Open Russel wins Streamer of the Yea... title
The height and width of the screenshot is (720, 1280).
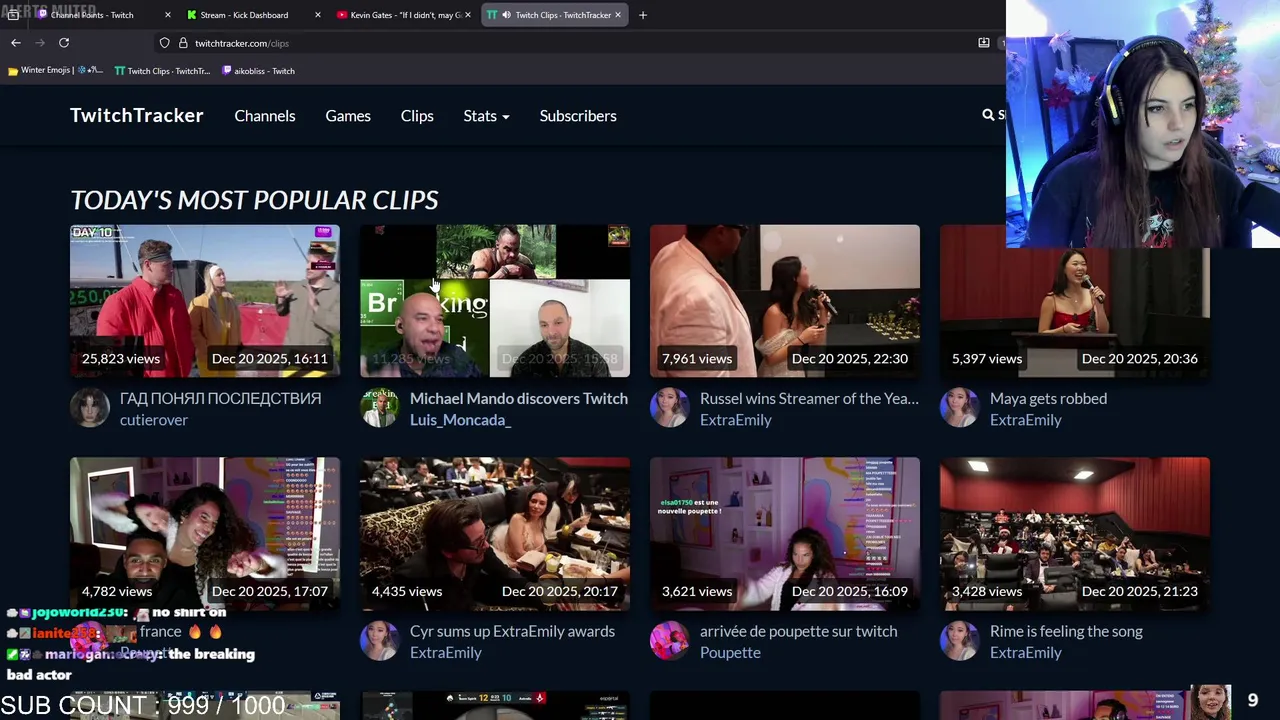(x=809, y=398)
